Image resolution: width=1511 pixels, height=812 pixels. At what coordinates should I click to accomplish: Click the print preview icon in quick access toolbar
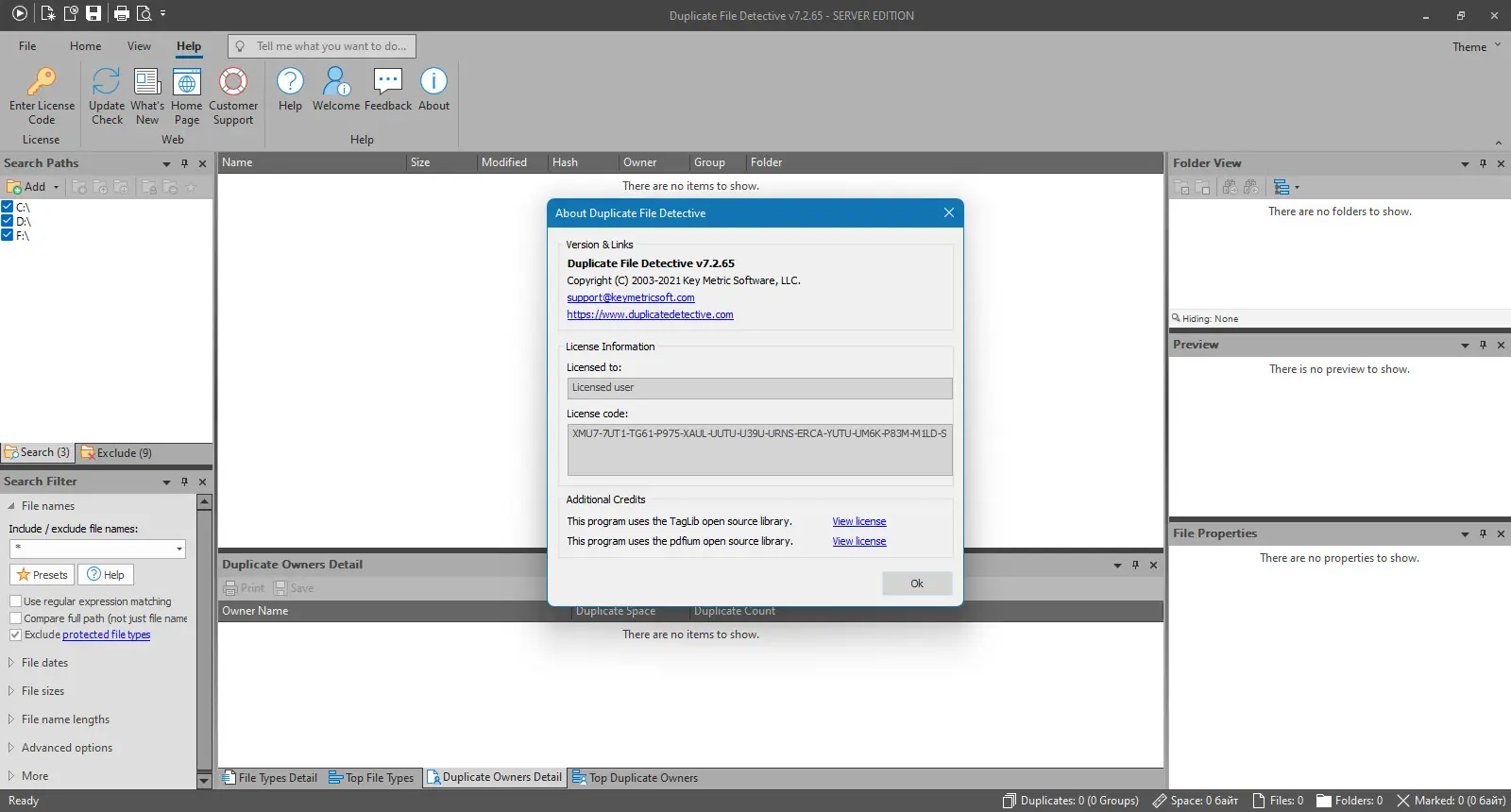144,13
